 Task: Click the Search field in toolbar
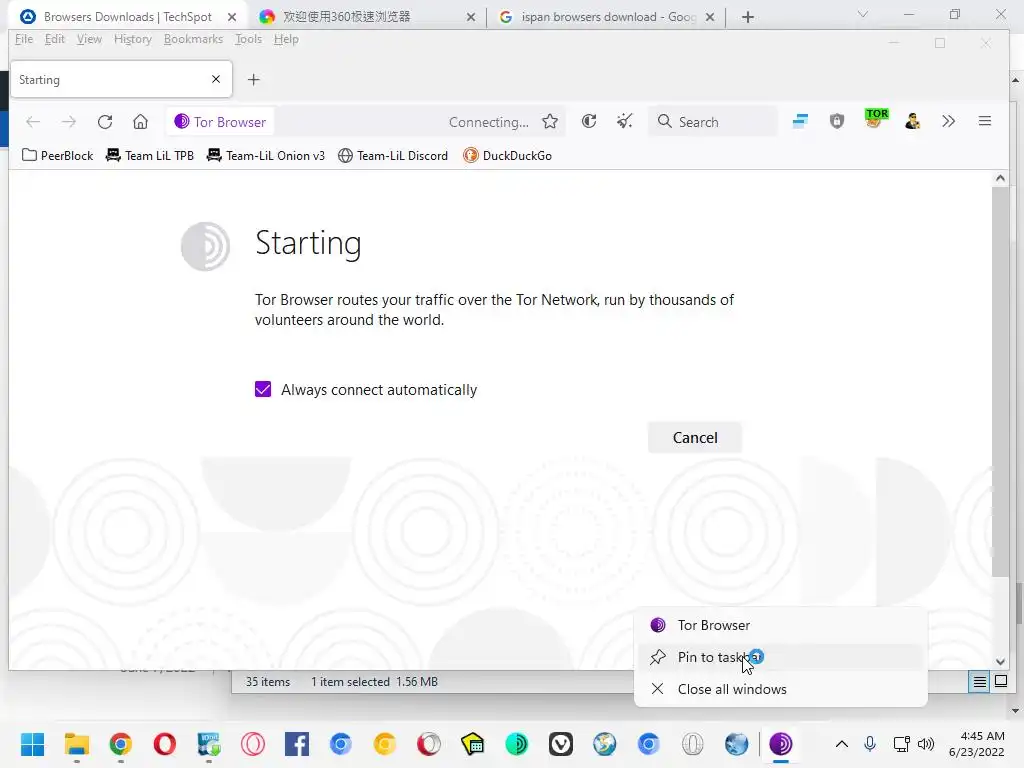click(713, 121)
